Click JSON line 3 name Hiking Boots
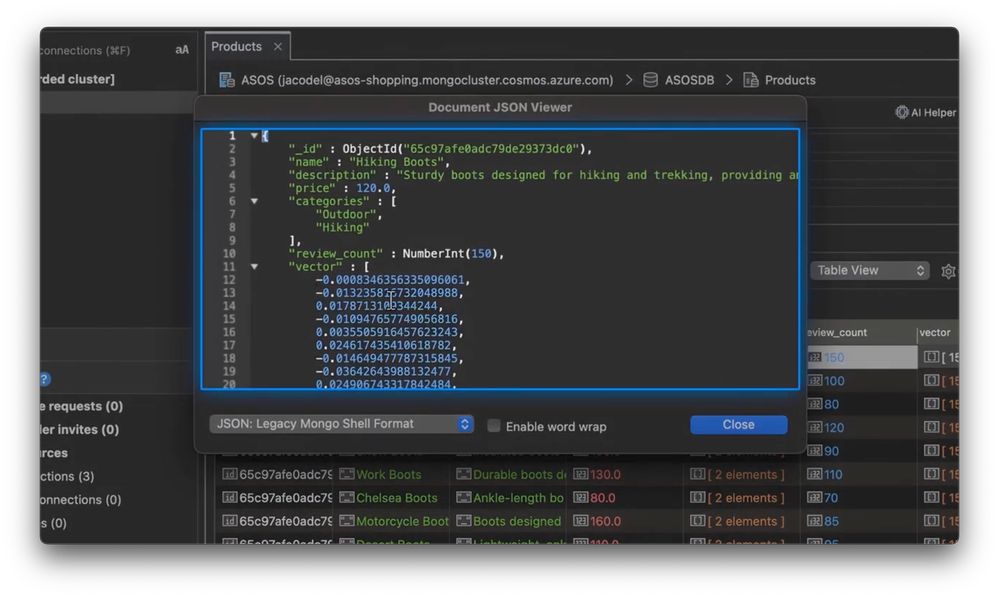Screen dimensions: 999x597 (x=369, y=162)
